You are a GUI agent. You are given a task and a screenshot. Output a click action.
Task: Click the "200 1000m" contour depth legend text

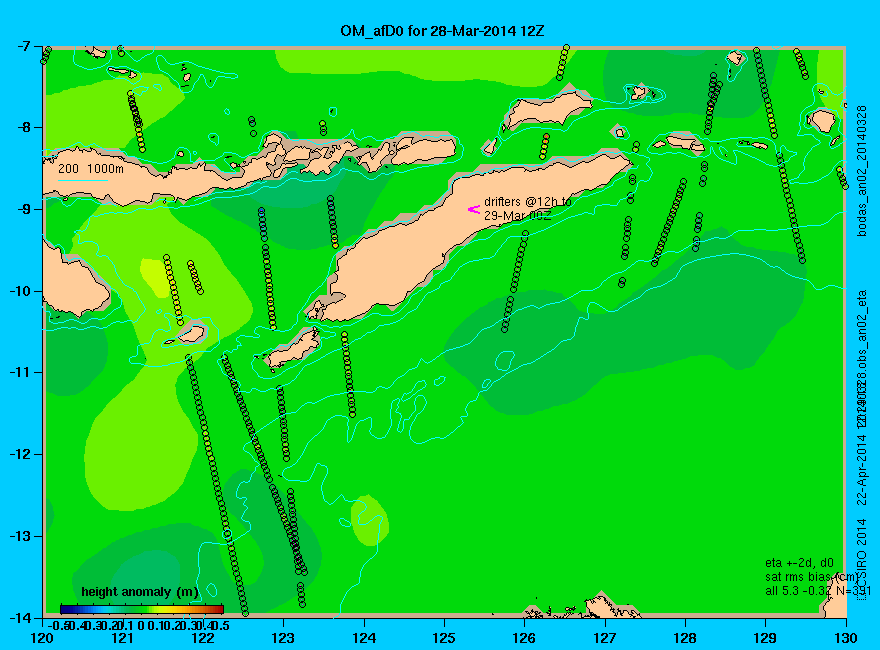(x=91, y=168)
